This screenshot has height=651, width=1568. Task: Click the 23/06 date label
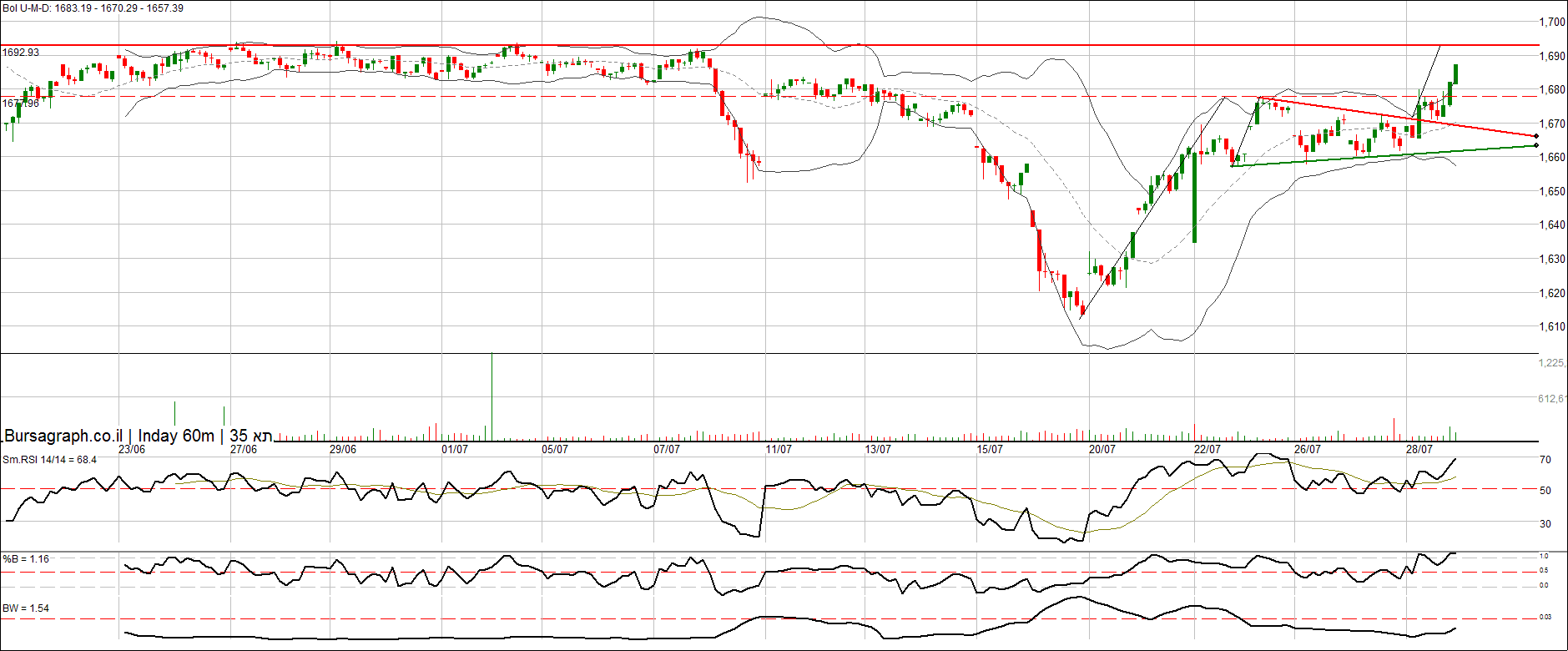pos(132,449)
